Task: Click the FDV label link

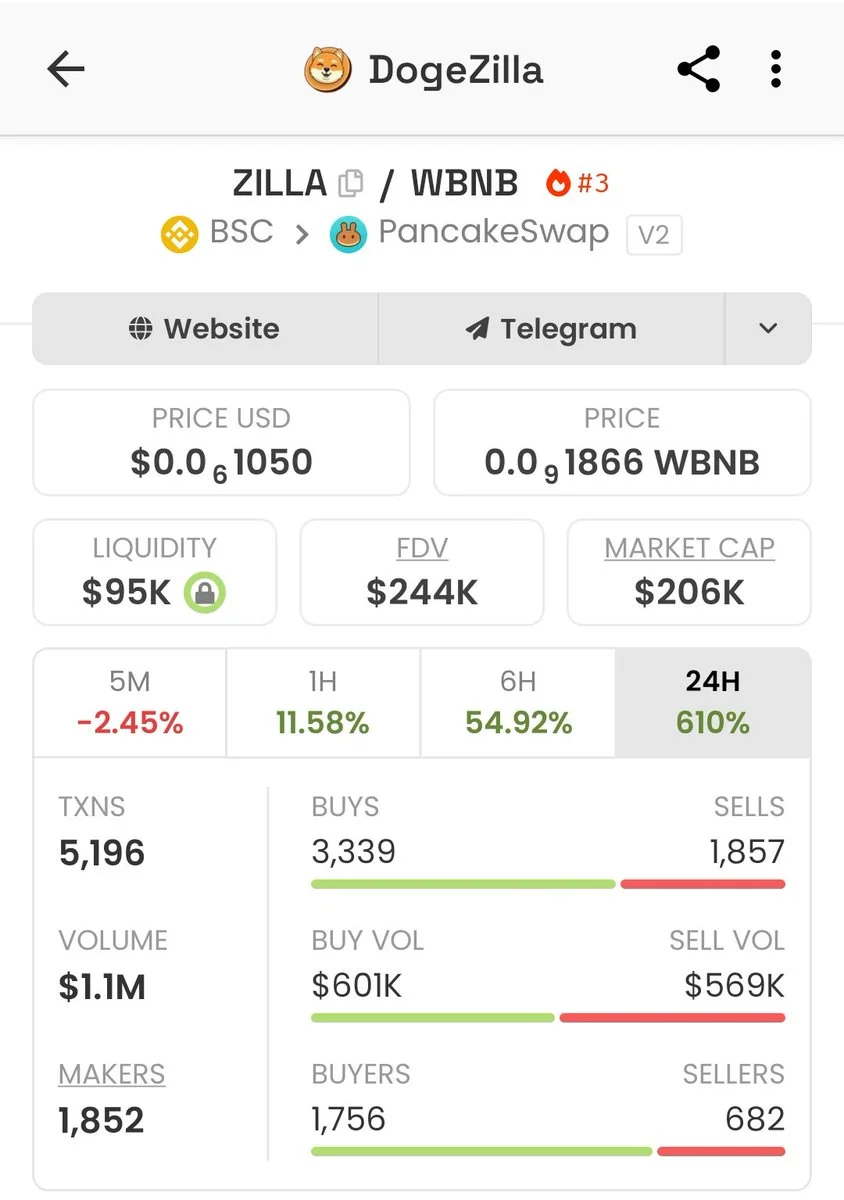Action: (422, 548)
